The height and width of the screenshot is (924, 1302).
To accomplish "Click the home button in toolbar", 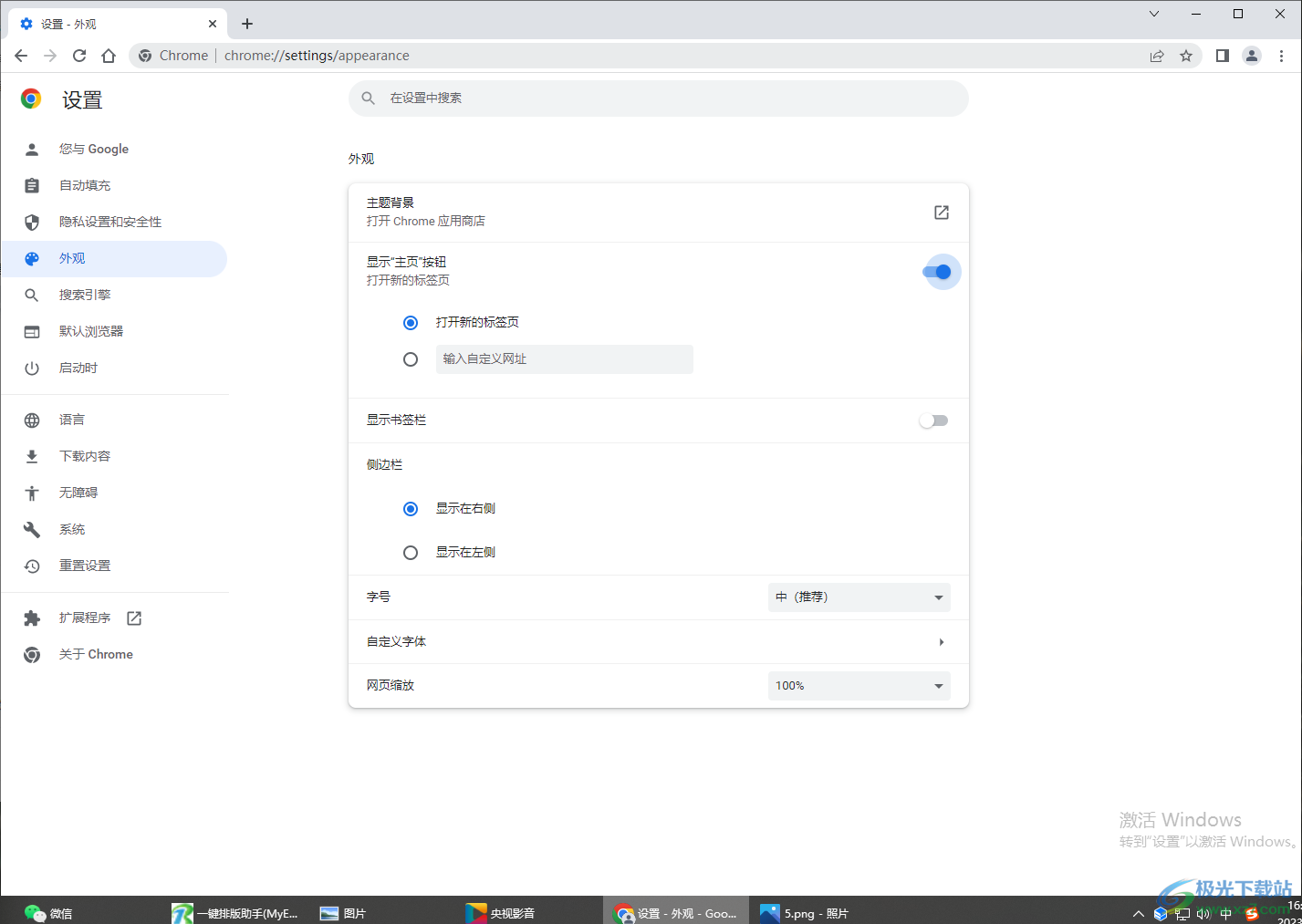I will point(109,56).
